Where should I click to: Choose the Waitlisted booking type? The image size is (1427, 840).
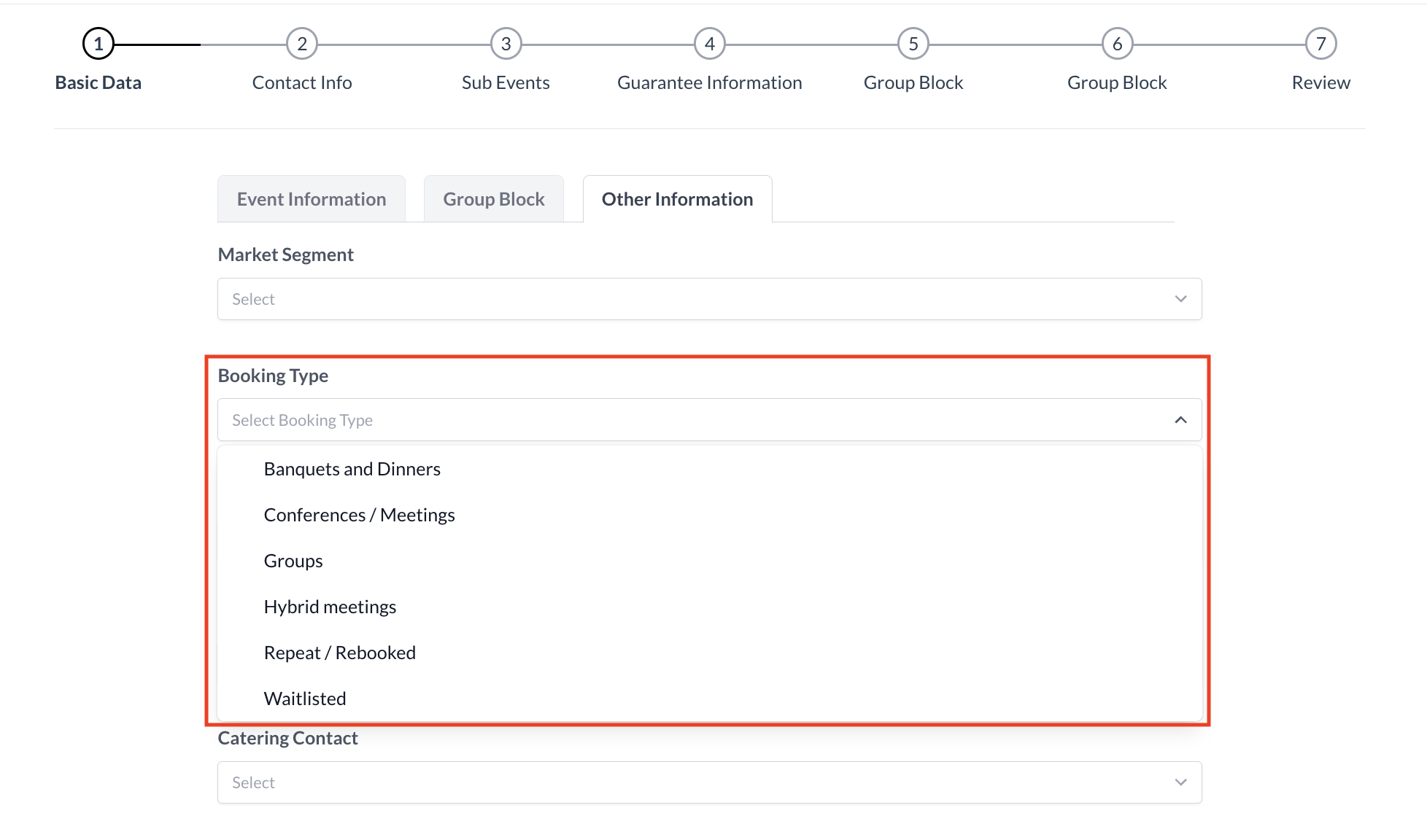[x=304, y=698]
